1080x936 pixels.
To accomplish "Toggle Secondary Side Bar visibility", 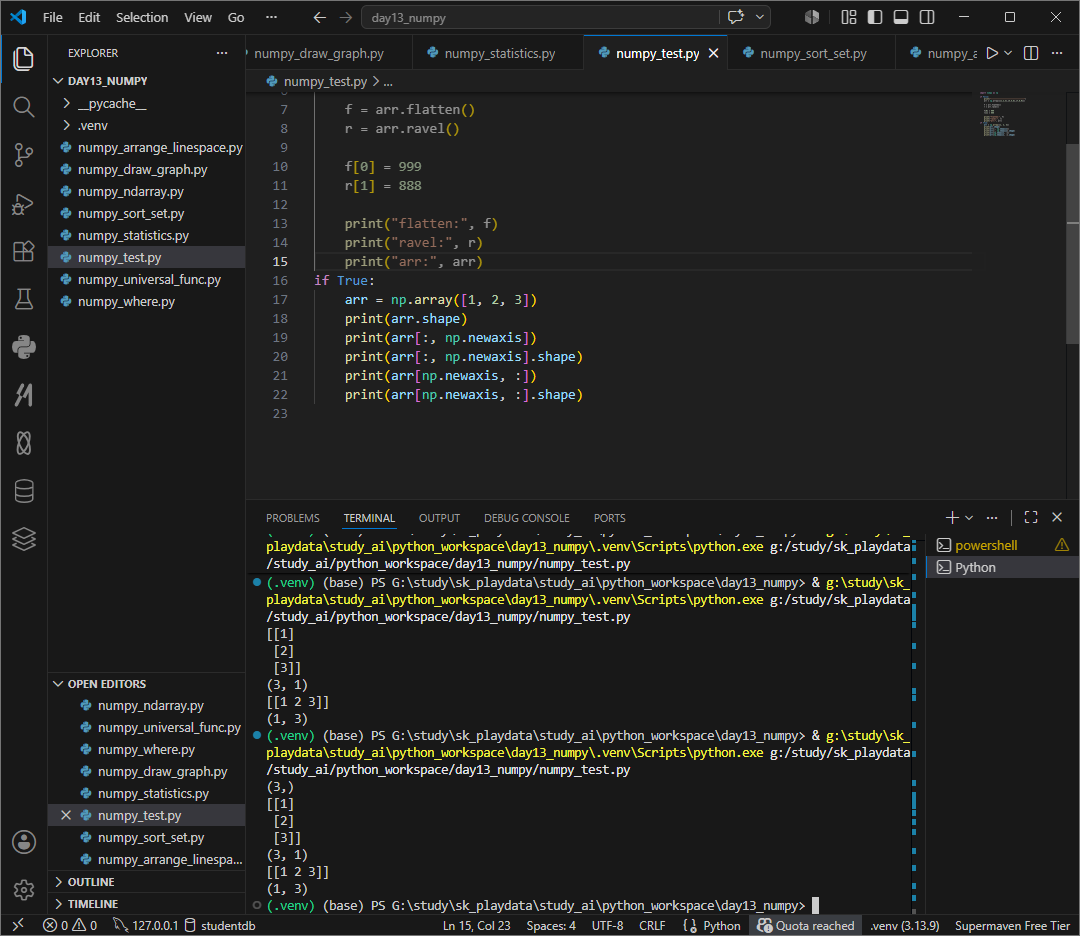I will [927, 17].
